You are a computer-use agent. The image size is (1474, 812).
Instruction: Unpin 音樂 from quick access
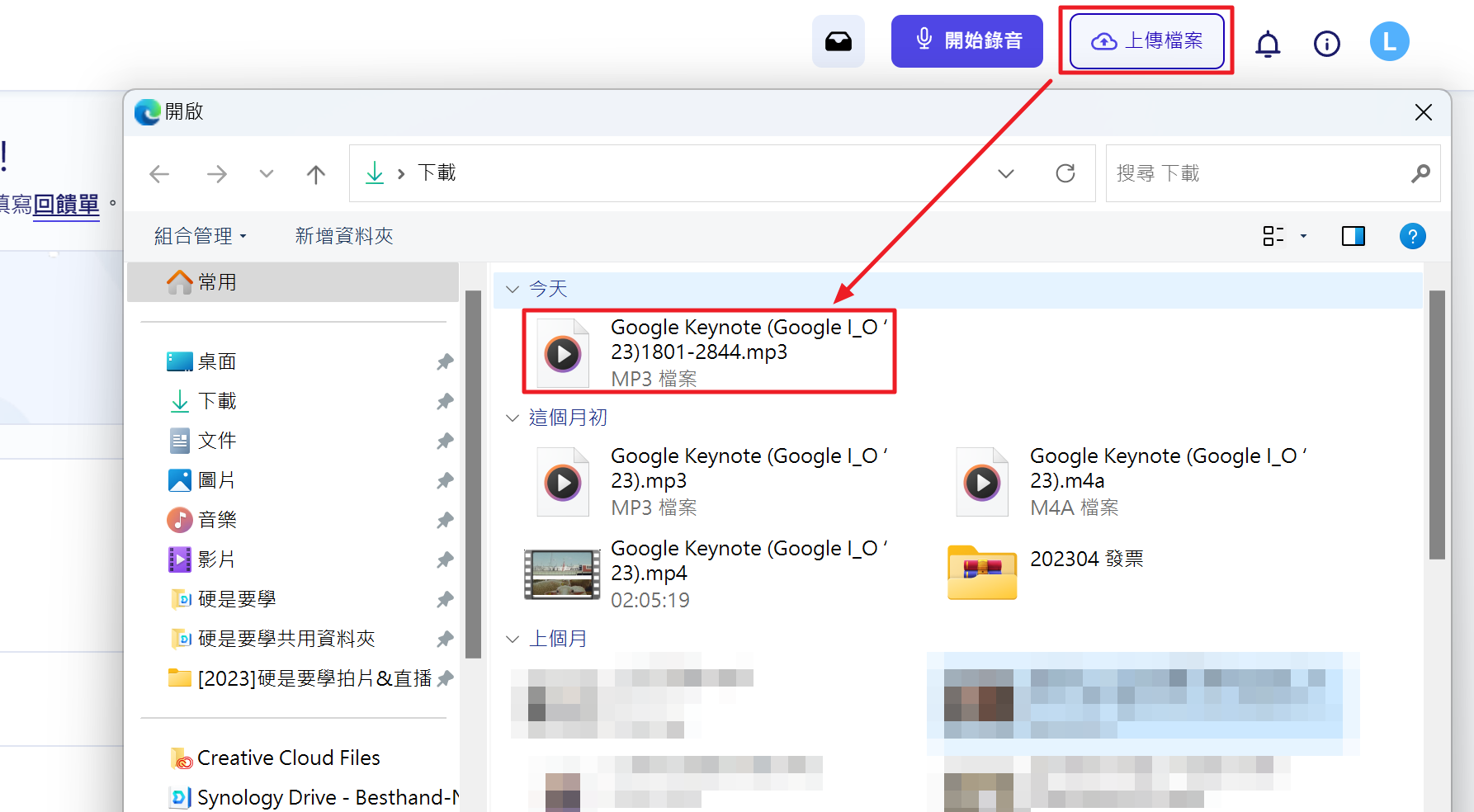(445, 520)
